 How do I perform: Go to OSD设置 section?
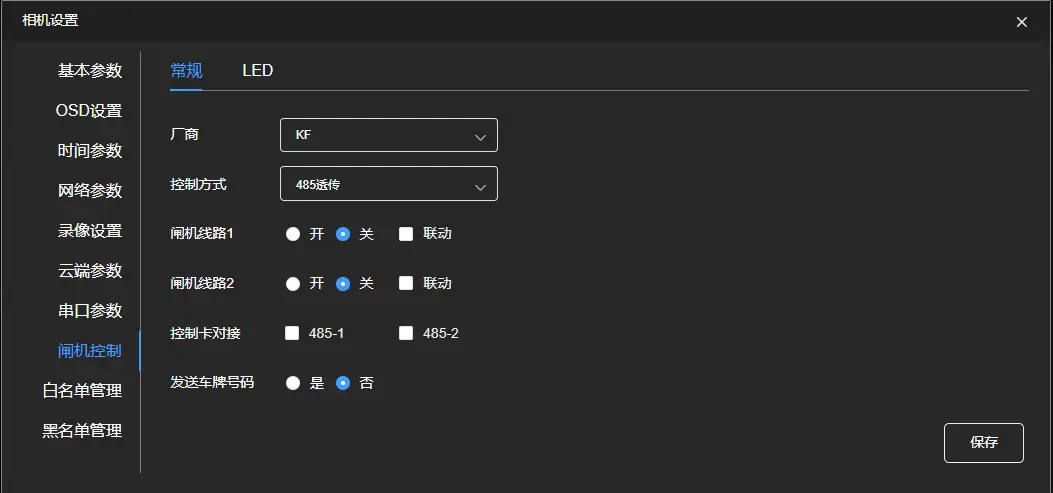(x=89, y=111)
